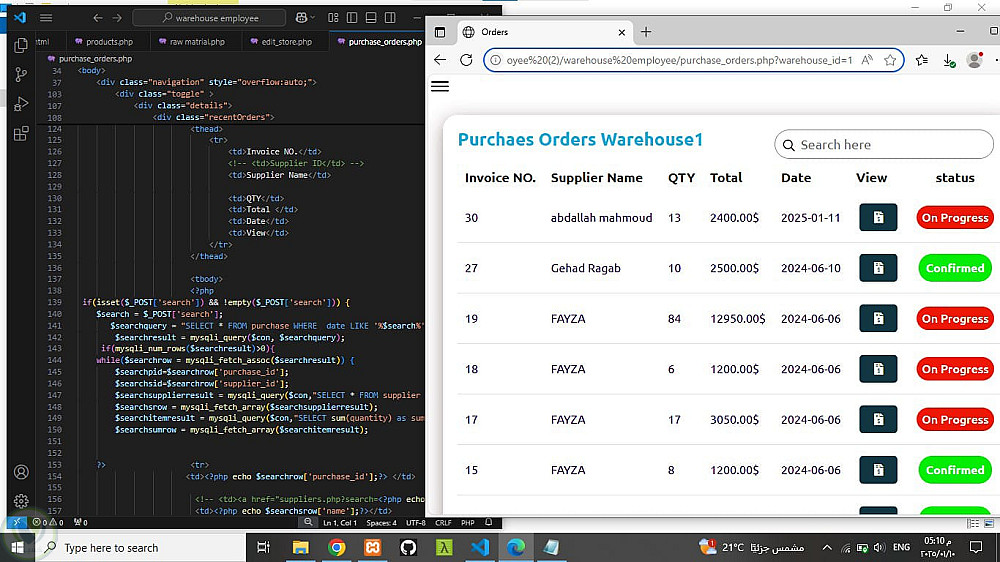Click Ln 1, Col 1 status entry

coord(340,522)
